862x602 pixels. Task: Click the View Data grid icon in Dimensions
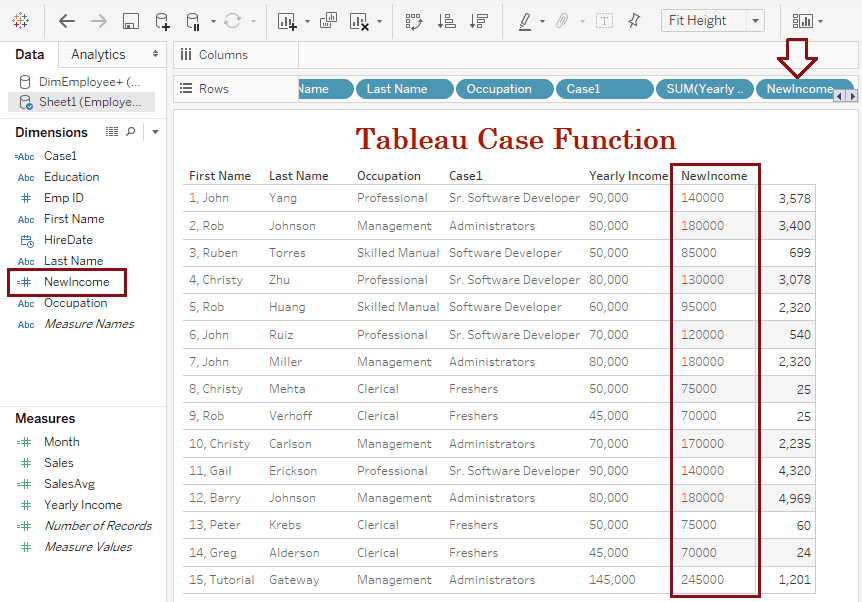pos(112,132)
